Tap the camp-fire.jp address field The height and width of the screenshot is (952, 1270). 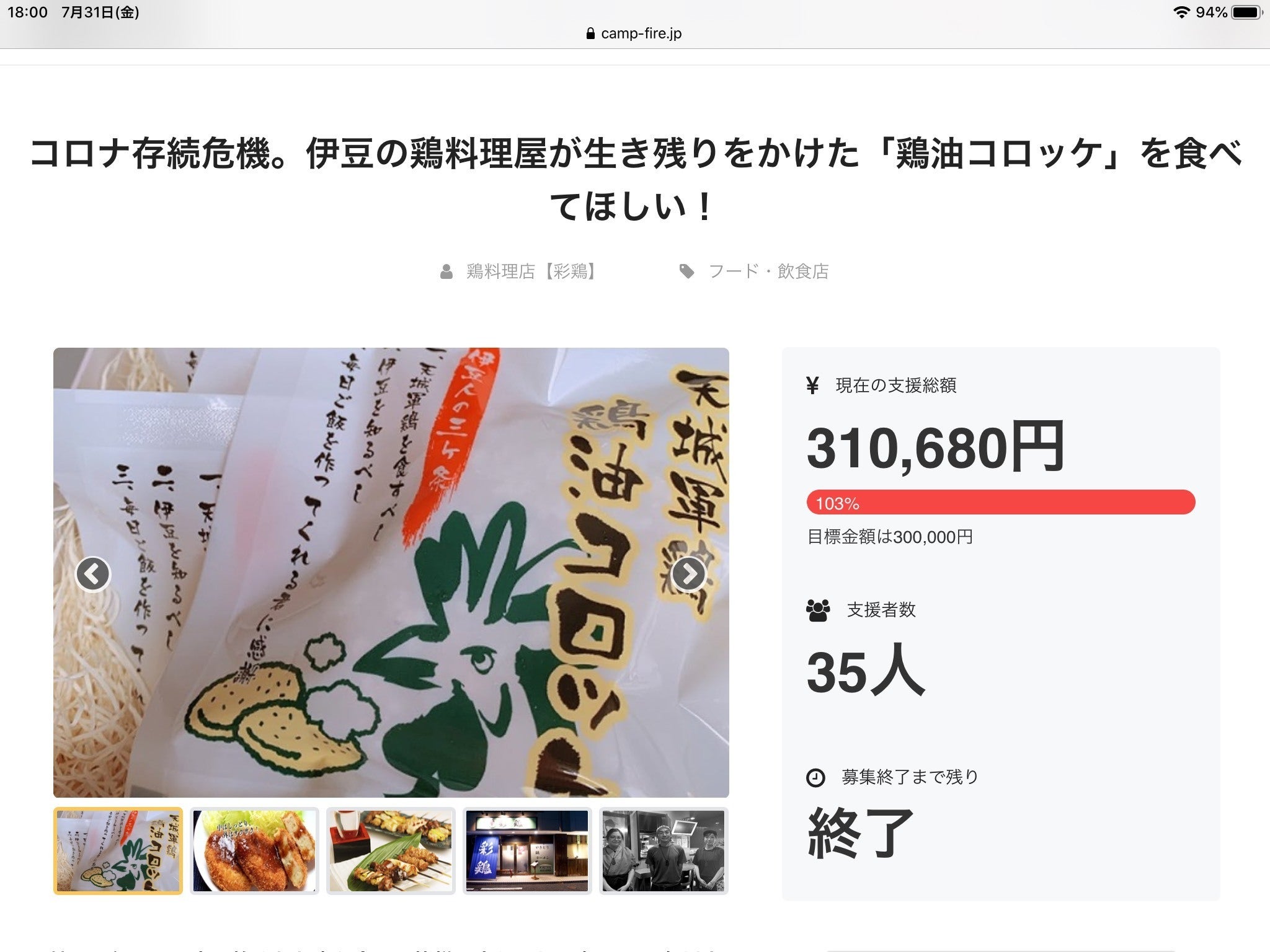(641, 33)
